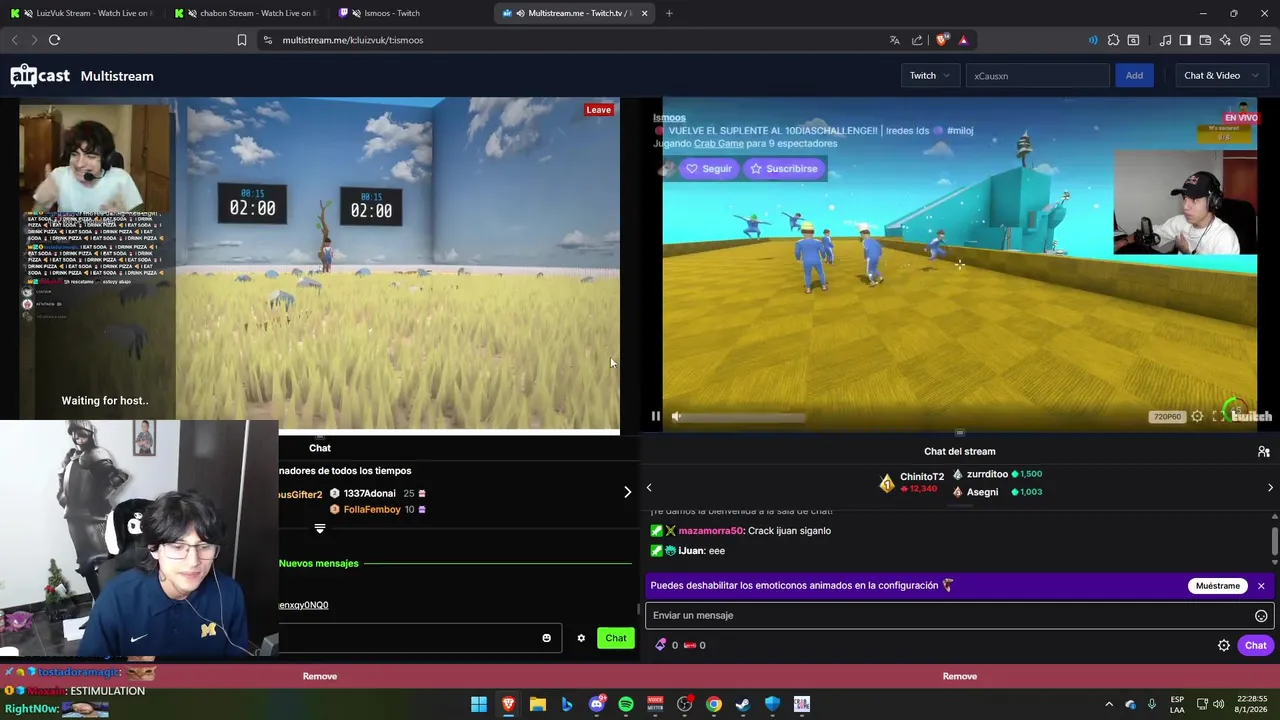Image resolution: width=1280 pixels, height=720 pixels.
Task: Open the emote picker in Twitch message box
Action: (1261, 616)
